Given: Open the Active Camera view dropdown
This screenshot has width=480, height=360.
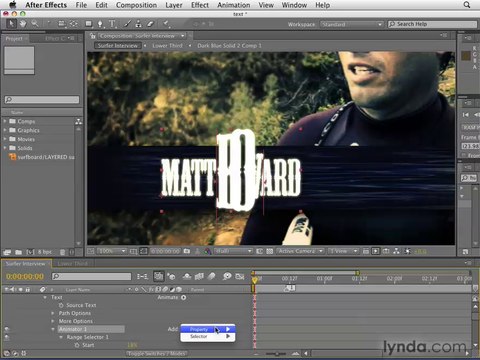Looking at the screenshot, I should [x=300, y=251].
